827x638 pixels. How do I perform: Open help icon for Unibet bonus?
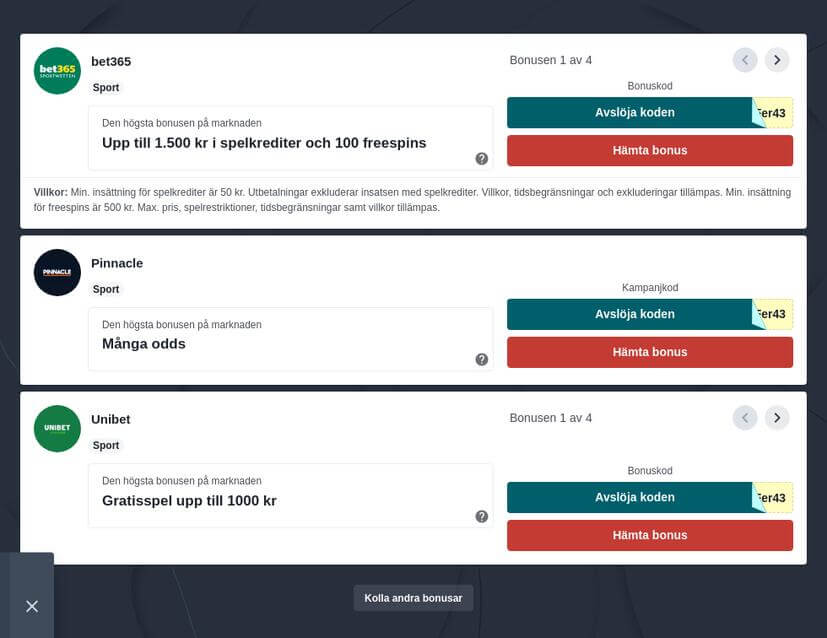point(482,516)
